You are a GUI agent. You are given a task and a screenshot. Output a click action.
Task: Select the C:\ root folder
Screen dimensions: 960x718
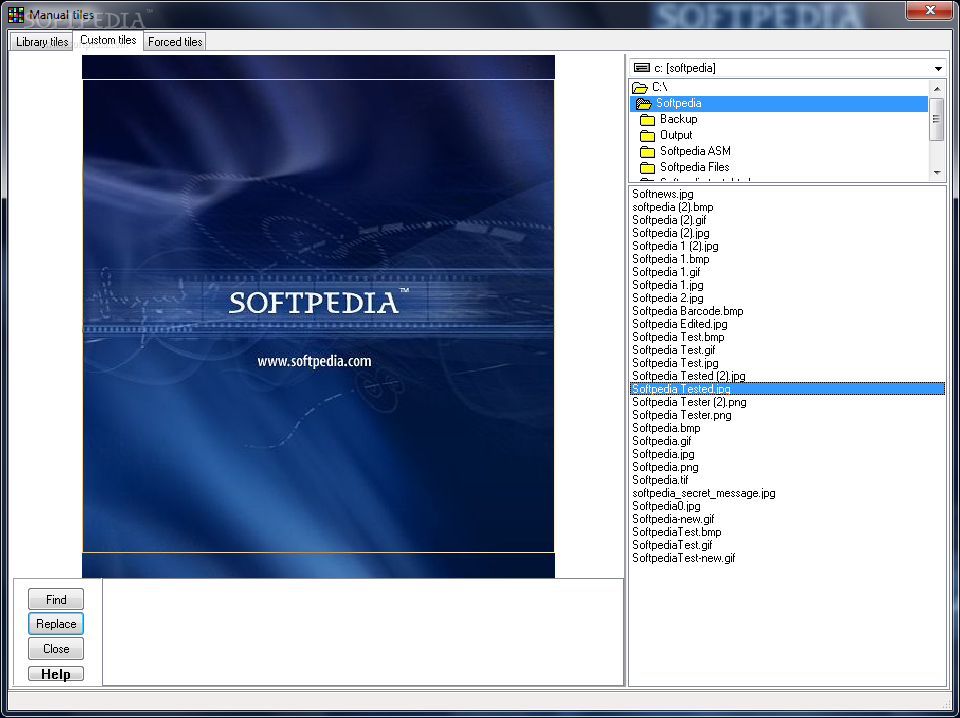779,88
